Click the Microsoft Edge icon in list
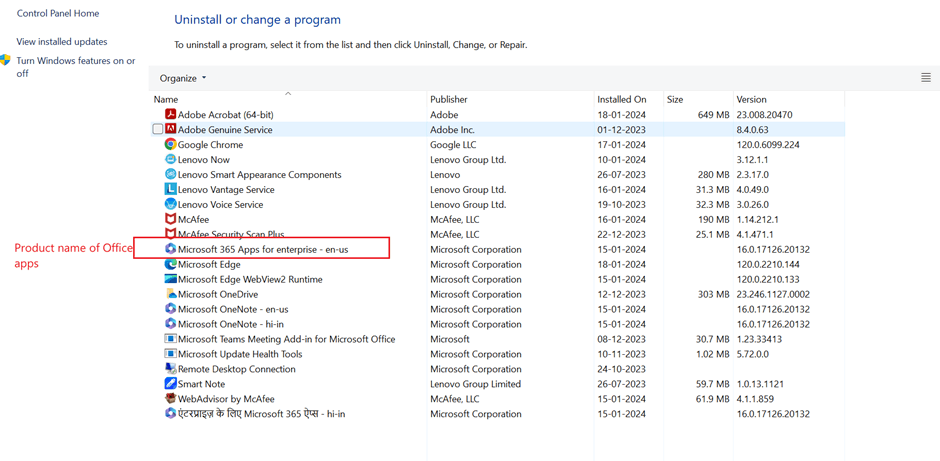940x461 pixels. 170,264
